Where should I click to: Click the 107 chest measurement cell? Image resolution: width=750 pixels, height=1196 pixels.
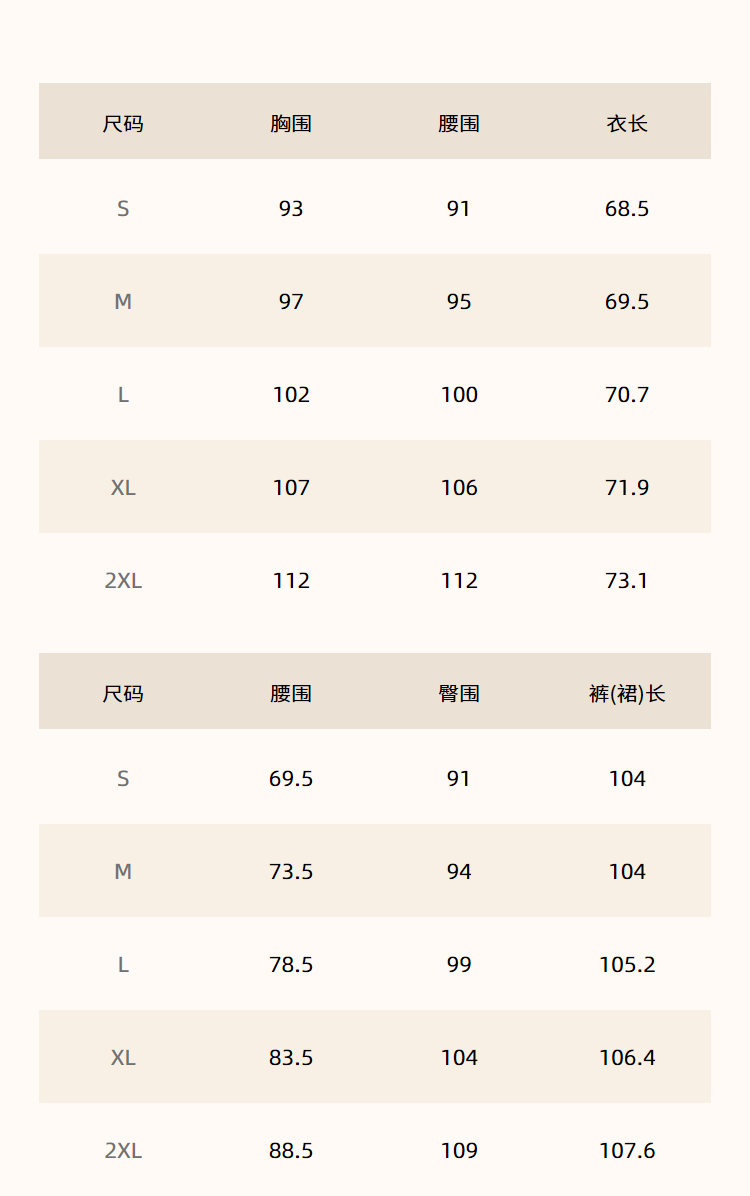pyautogui.click(x=291, y=488)
